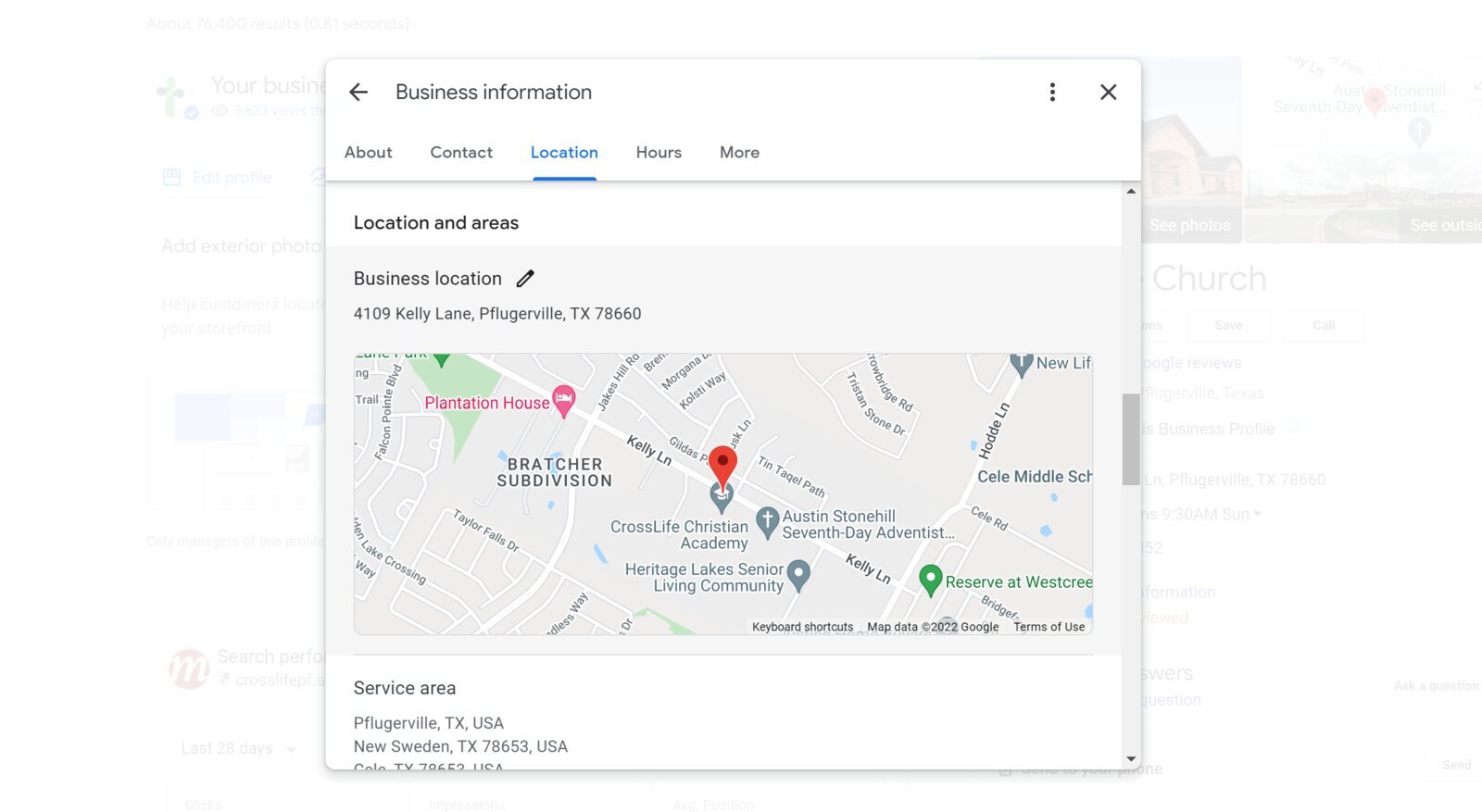Image resolution: width=1482 pixels, height=812 pixels.
Task: Click the Bratcher Subdivision map label
Action: [x=554, y=472]
